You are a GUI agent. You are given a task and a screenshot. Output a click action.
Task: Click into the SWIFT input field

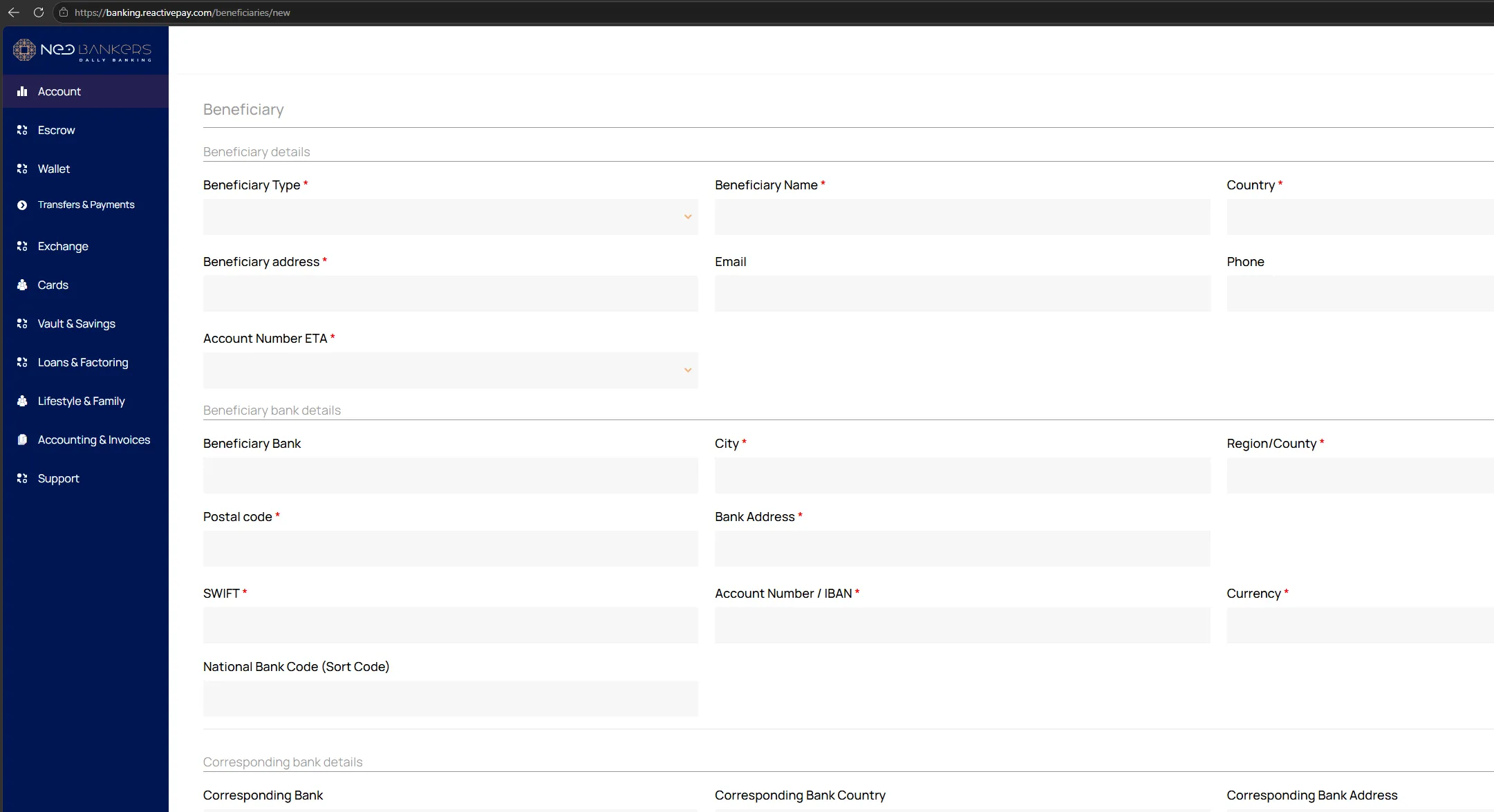[x=450, y=625]
